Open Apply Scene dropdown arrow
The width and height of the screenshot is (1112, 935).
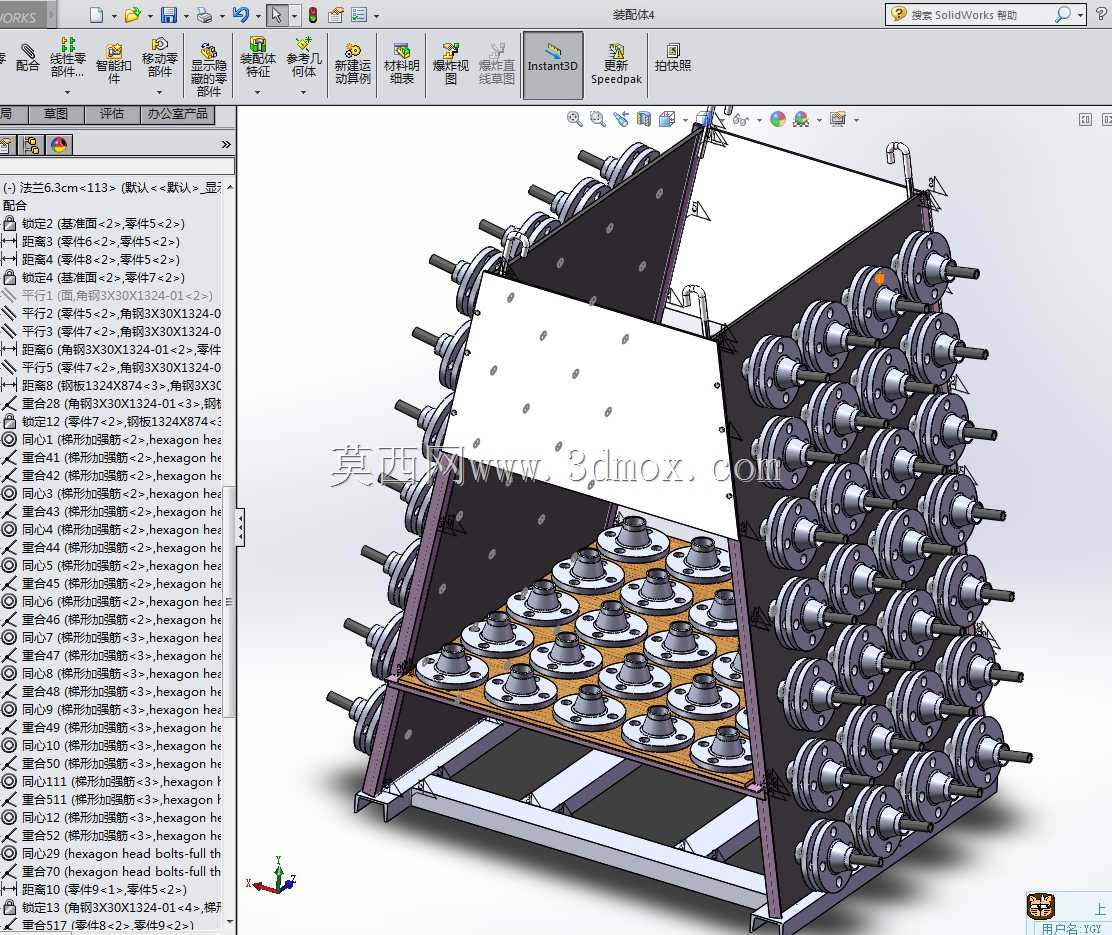[820, 120]
